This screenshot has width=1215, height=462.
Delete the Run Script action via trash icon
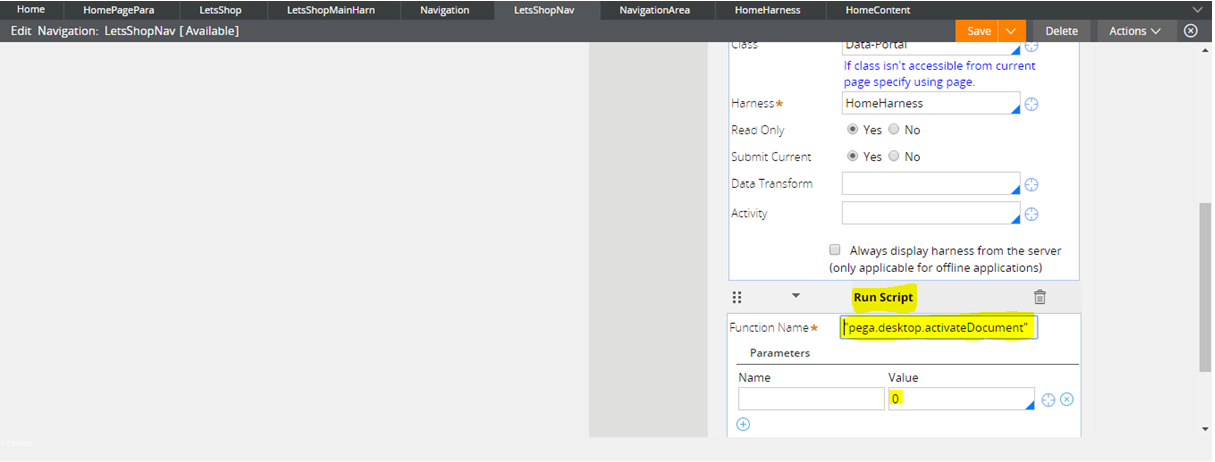click(1040, 297)
